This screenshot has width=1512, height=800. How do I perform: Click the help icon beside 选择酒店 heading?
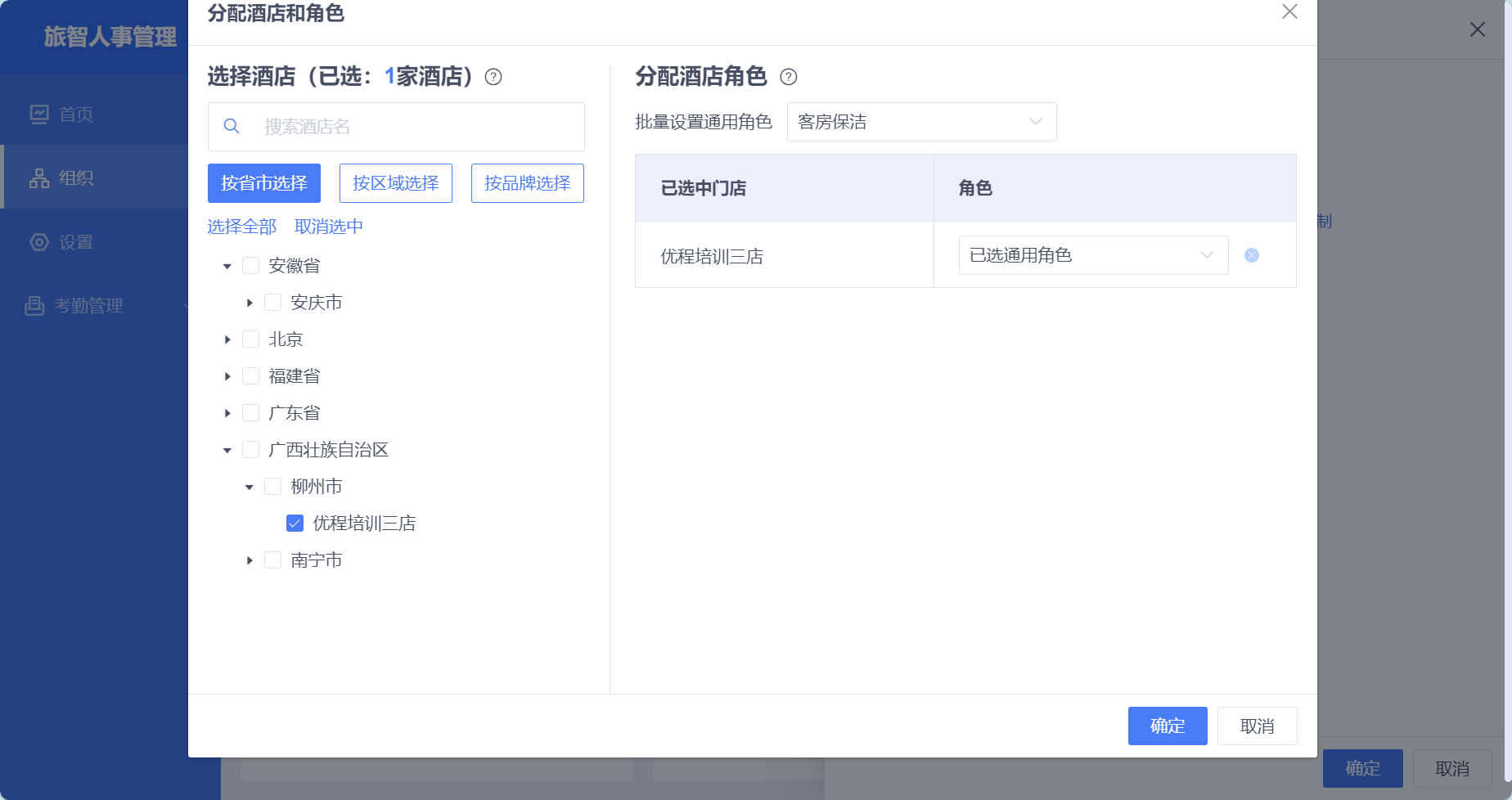[x=493, y=77]
